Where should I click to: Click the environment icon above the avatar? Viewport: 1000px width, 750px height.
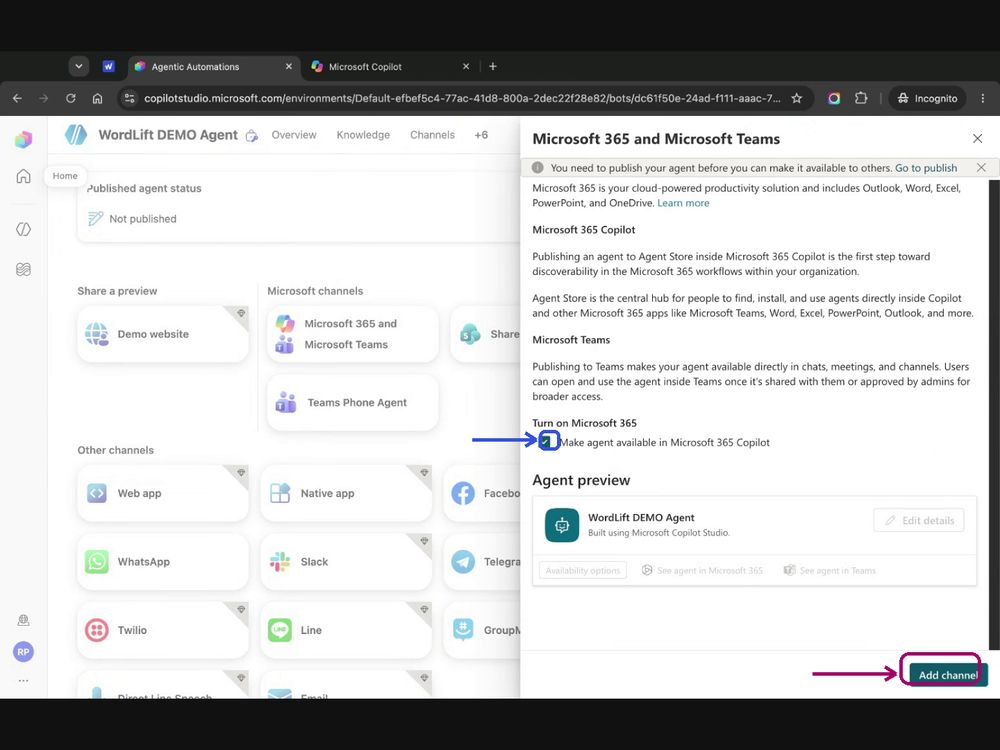coord(23,620)
